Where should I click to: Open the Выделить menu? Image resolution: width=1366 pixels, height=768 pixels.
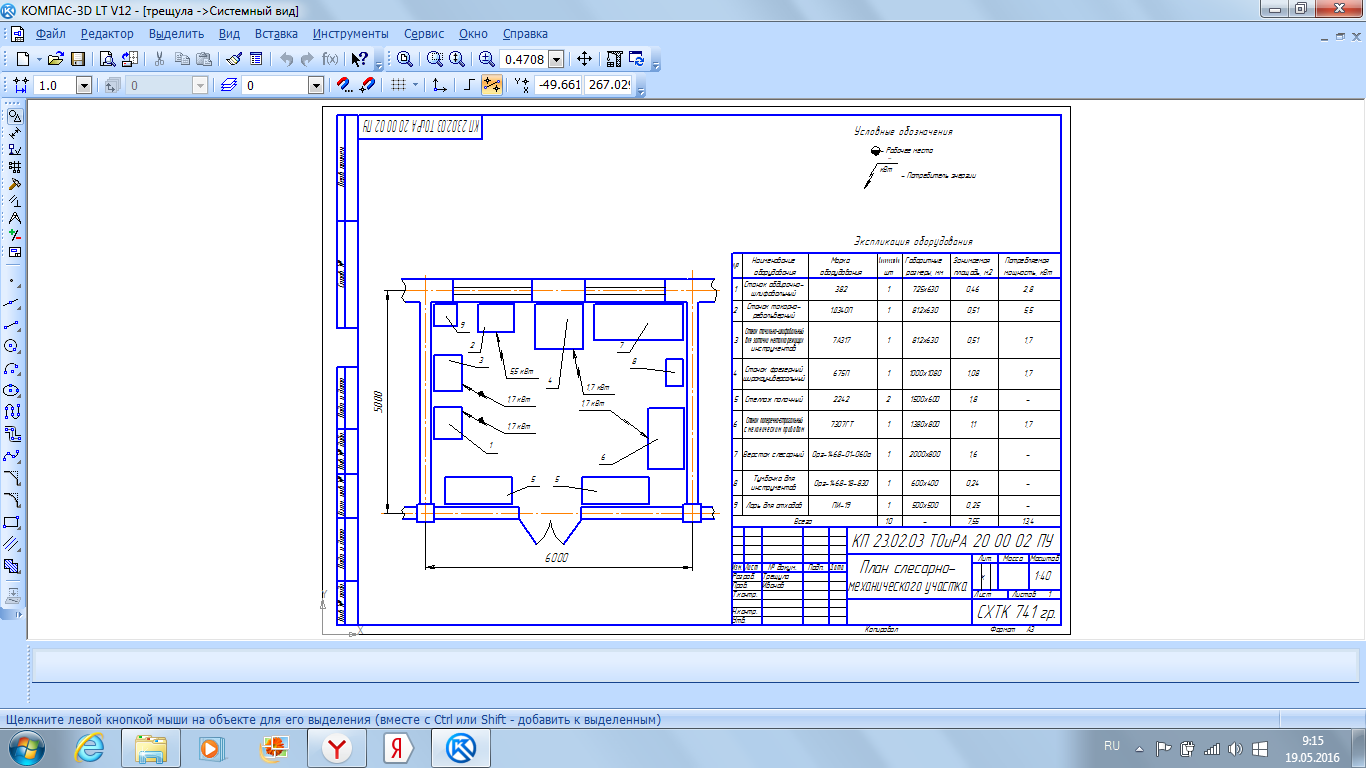[176, 34]
